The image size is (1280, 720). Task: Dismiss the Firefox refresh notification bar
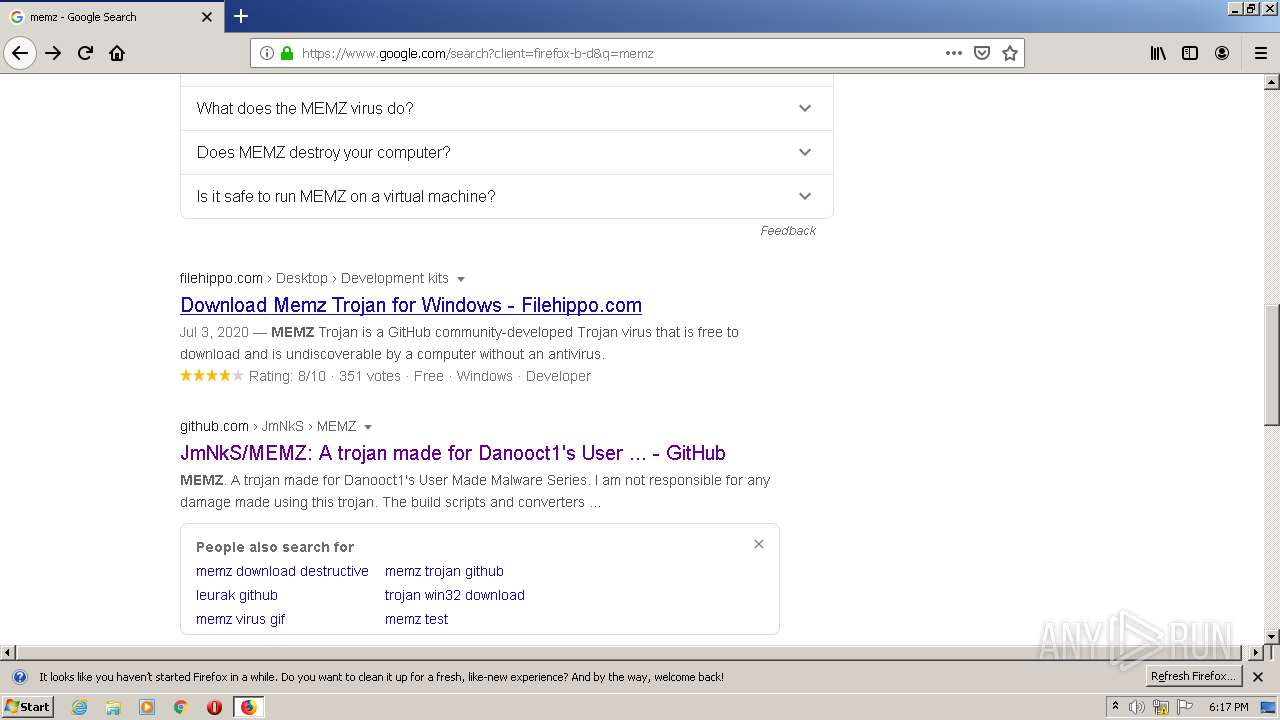(1258, 677)
